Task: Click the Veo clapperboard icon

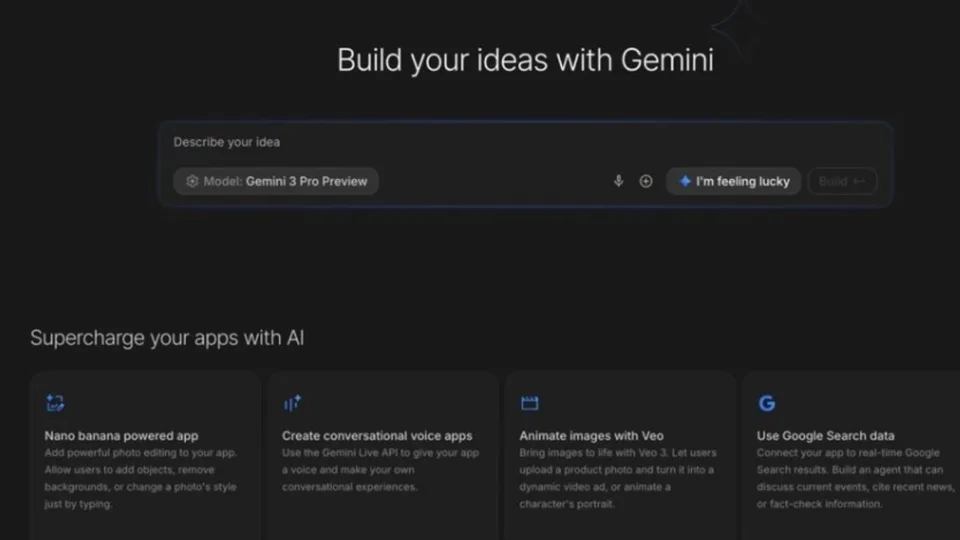Action: (x=530, y=403)
